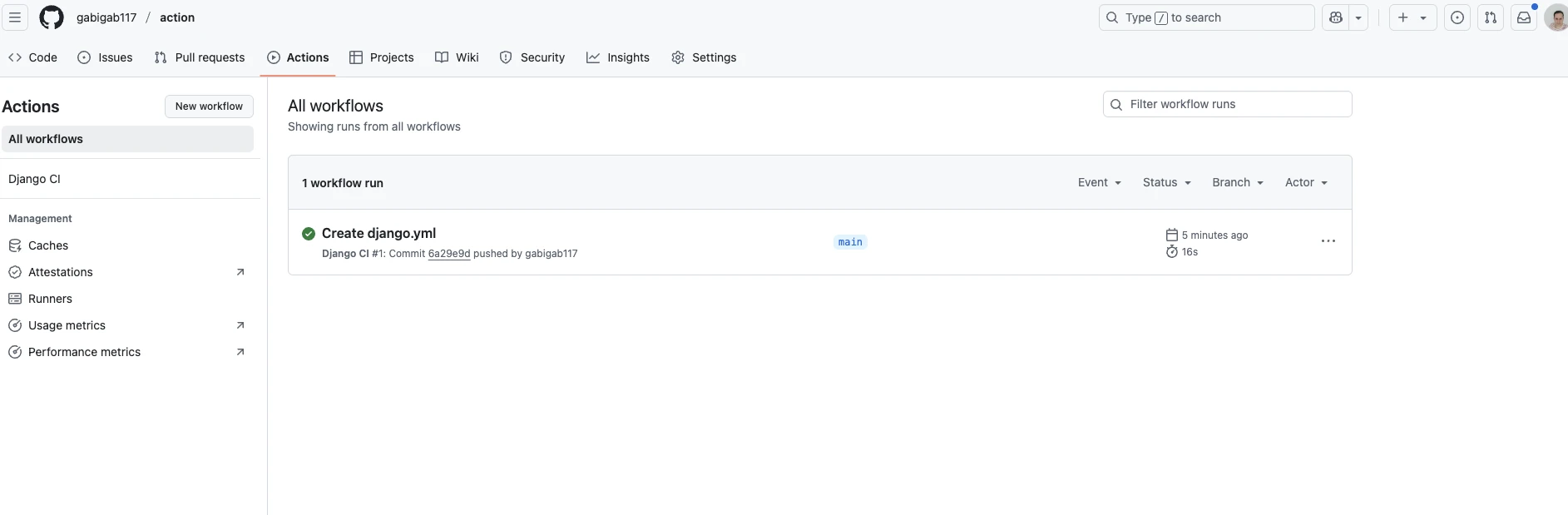Click the user profile avatar
Image resolution: width=1568 pixels, height=515 pixels.
tap(1556, 17)
